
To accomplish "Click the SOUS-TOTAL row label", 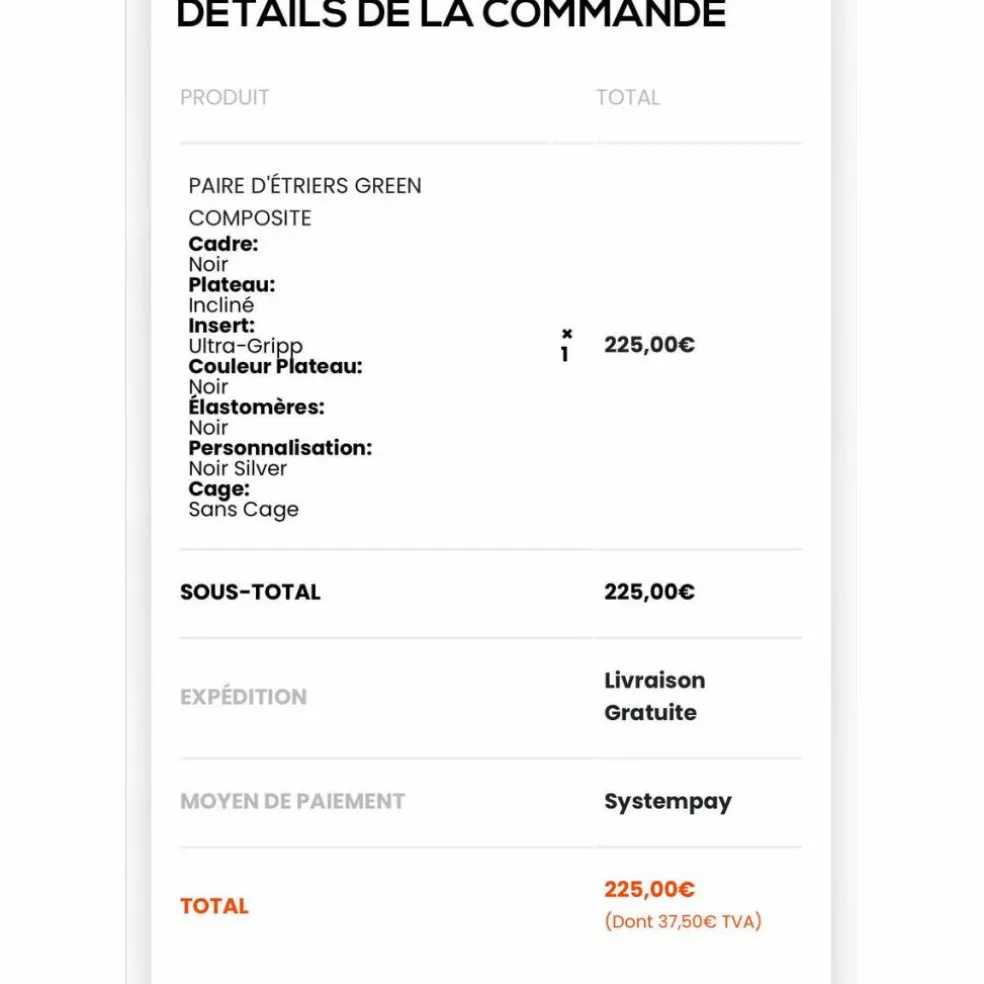I will (x=250, y=592).
